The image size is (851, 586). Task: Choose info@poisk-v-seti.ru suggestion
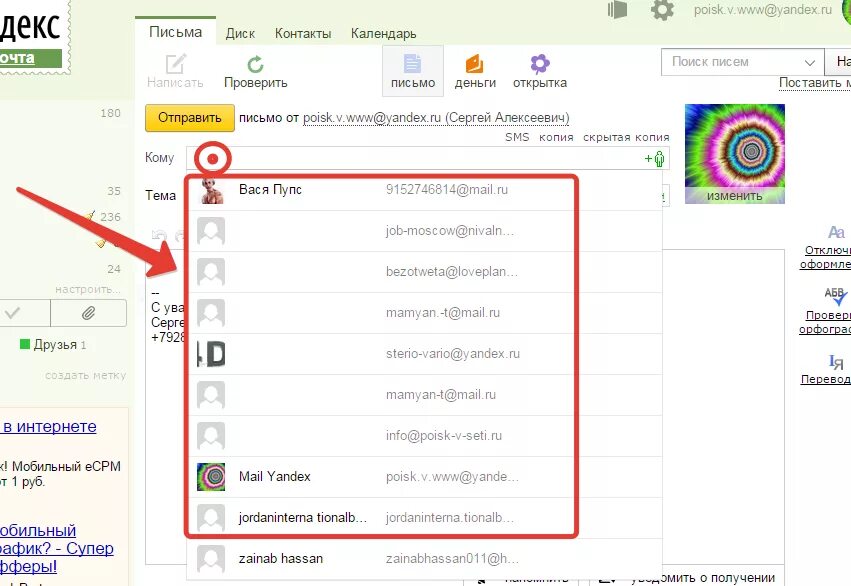(x=443, y=436)
